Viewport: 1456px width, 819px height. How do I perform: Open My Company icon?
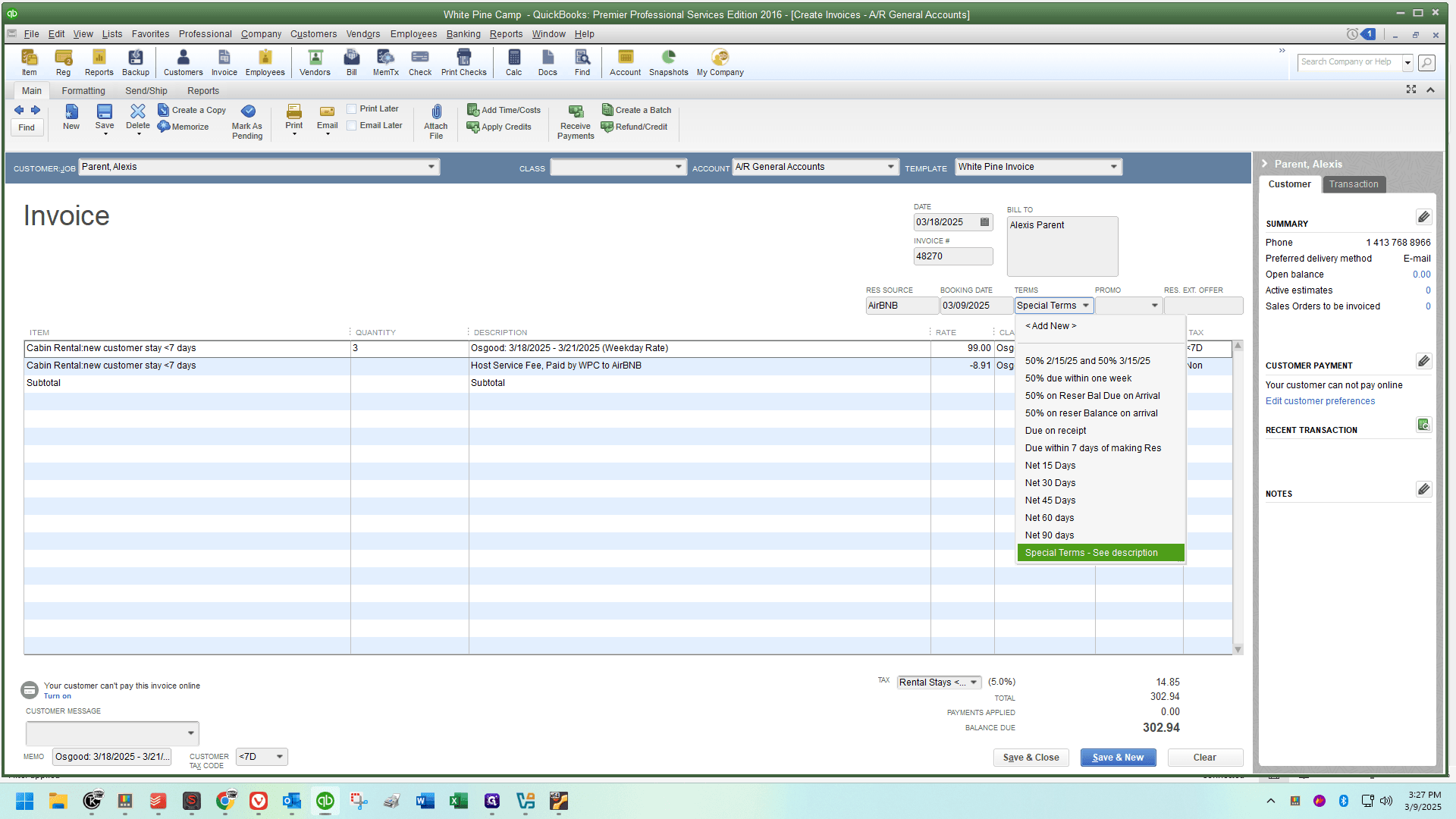coord(720,62)
